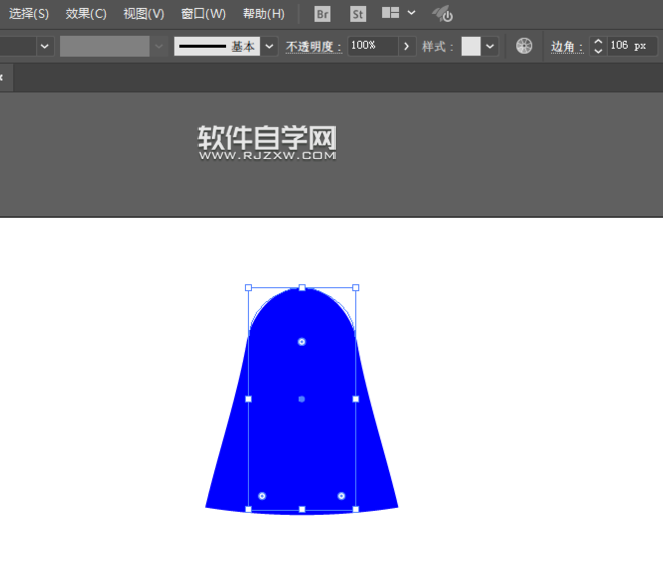Open the 选择(S) menu
The width and height of the screenshot is (663, 573).
point(29,14)
